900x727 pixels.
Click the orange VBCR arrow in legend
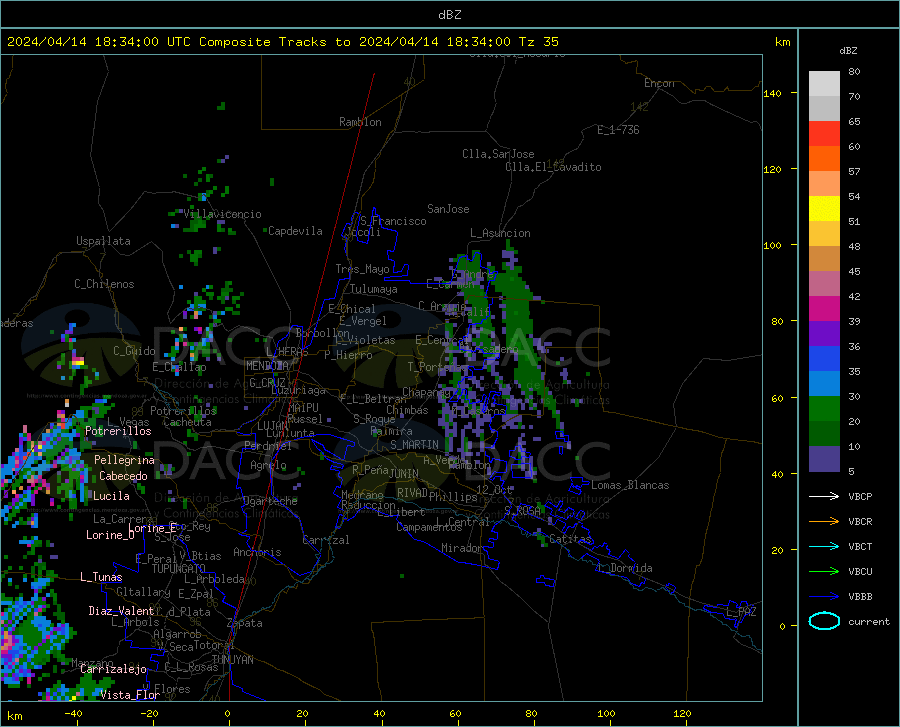tap(824, 522)
